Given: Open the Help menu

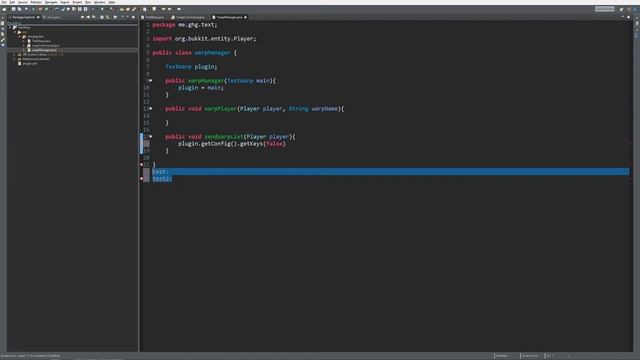Looking at the screenshot, I should tap(111, 2).
